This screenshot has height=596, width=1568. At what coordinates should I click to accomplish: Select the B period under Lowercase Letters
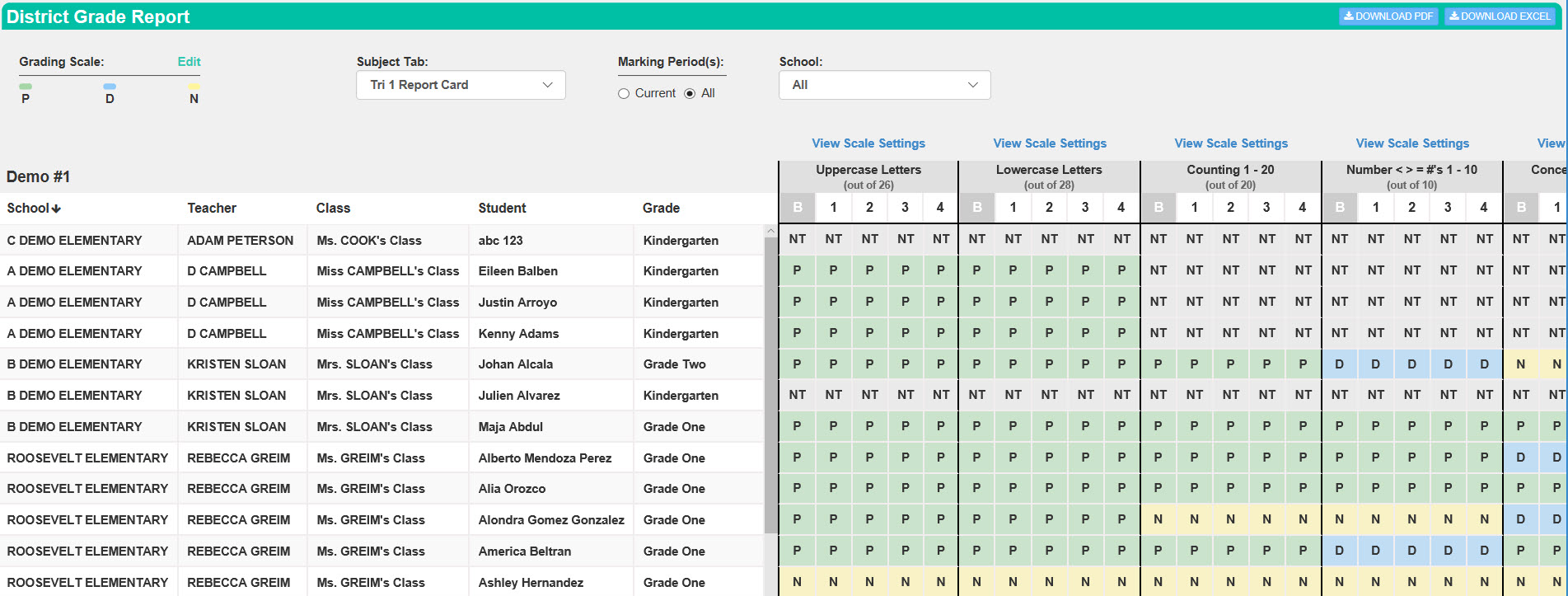tap(977, 208)
